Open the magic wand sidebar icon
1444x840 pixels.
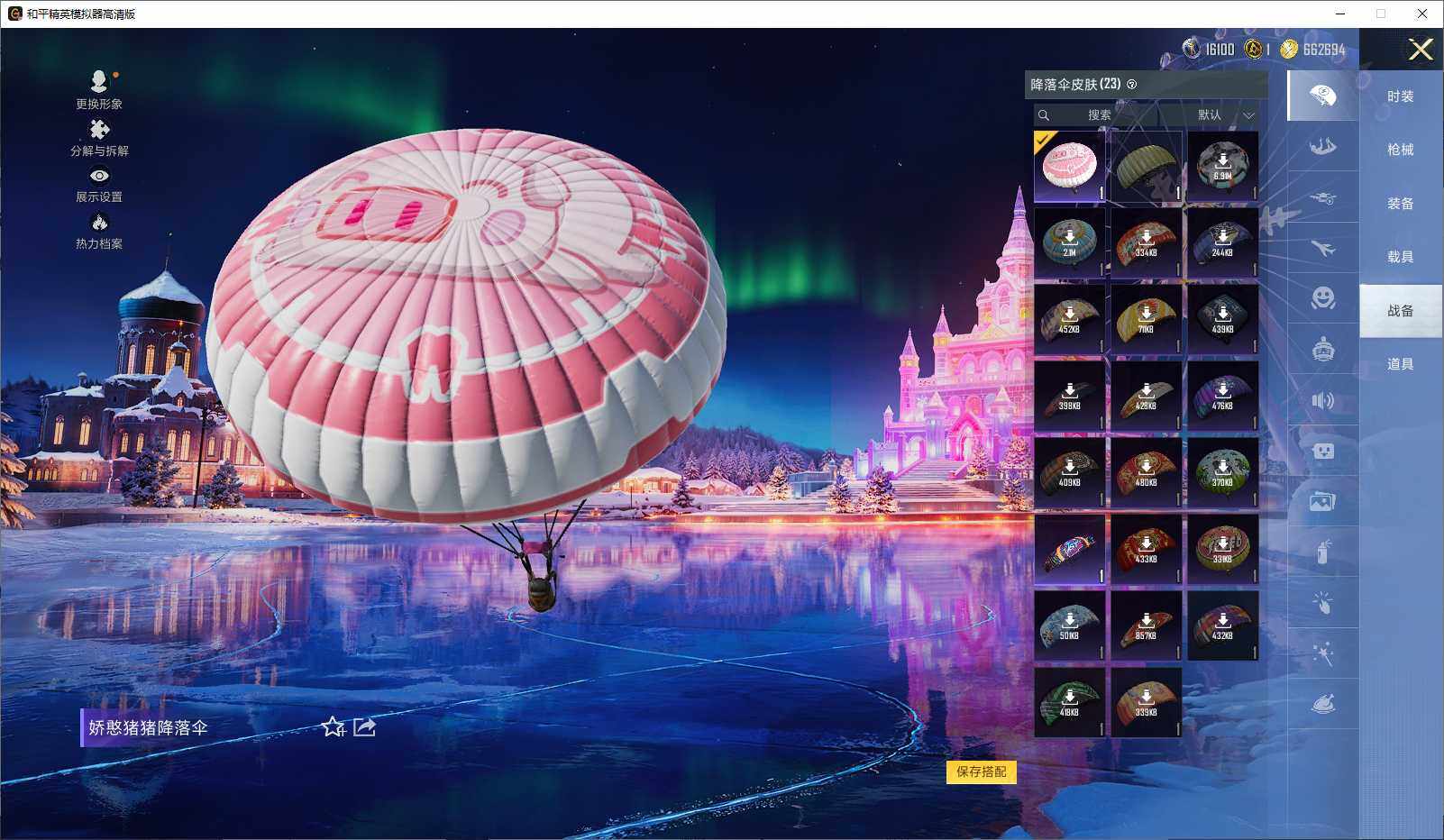point(1322,654)
